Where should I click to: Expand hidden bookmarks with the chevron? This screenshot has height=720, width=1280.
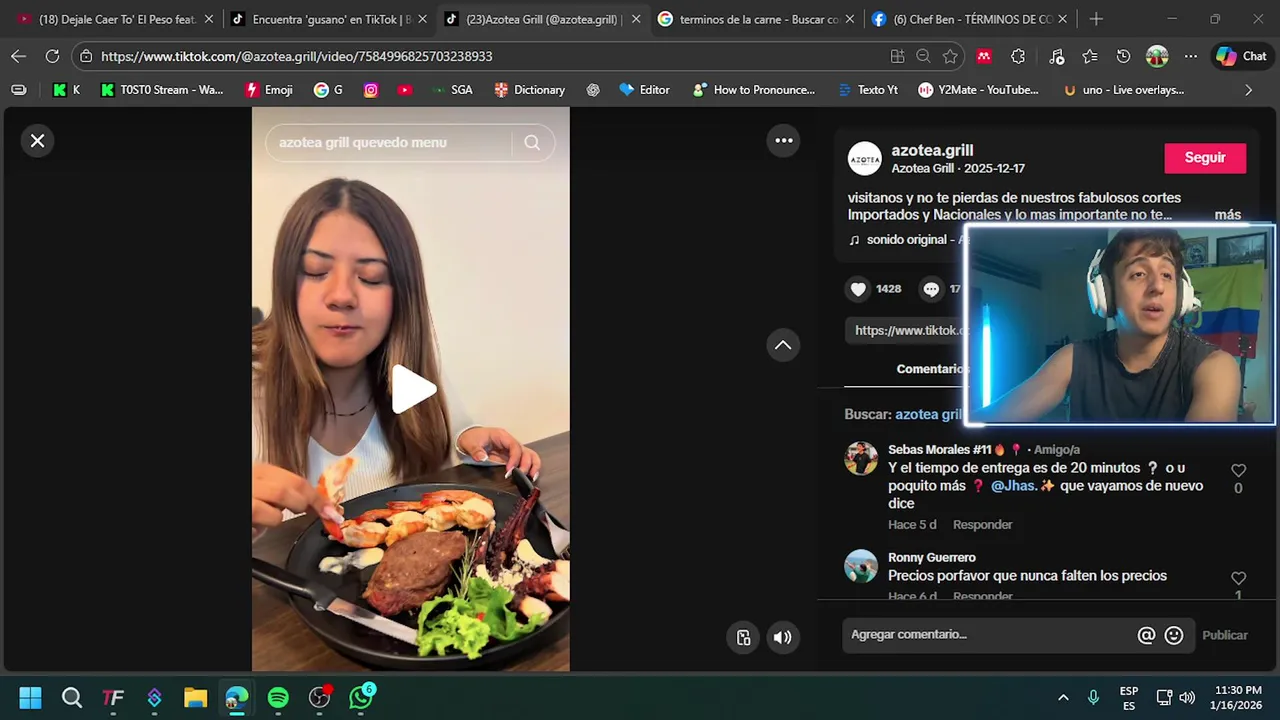pyautogui.click(x=1247, y=90)
